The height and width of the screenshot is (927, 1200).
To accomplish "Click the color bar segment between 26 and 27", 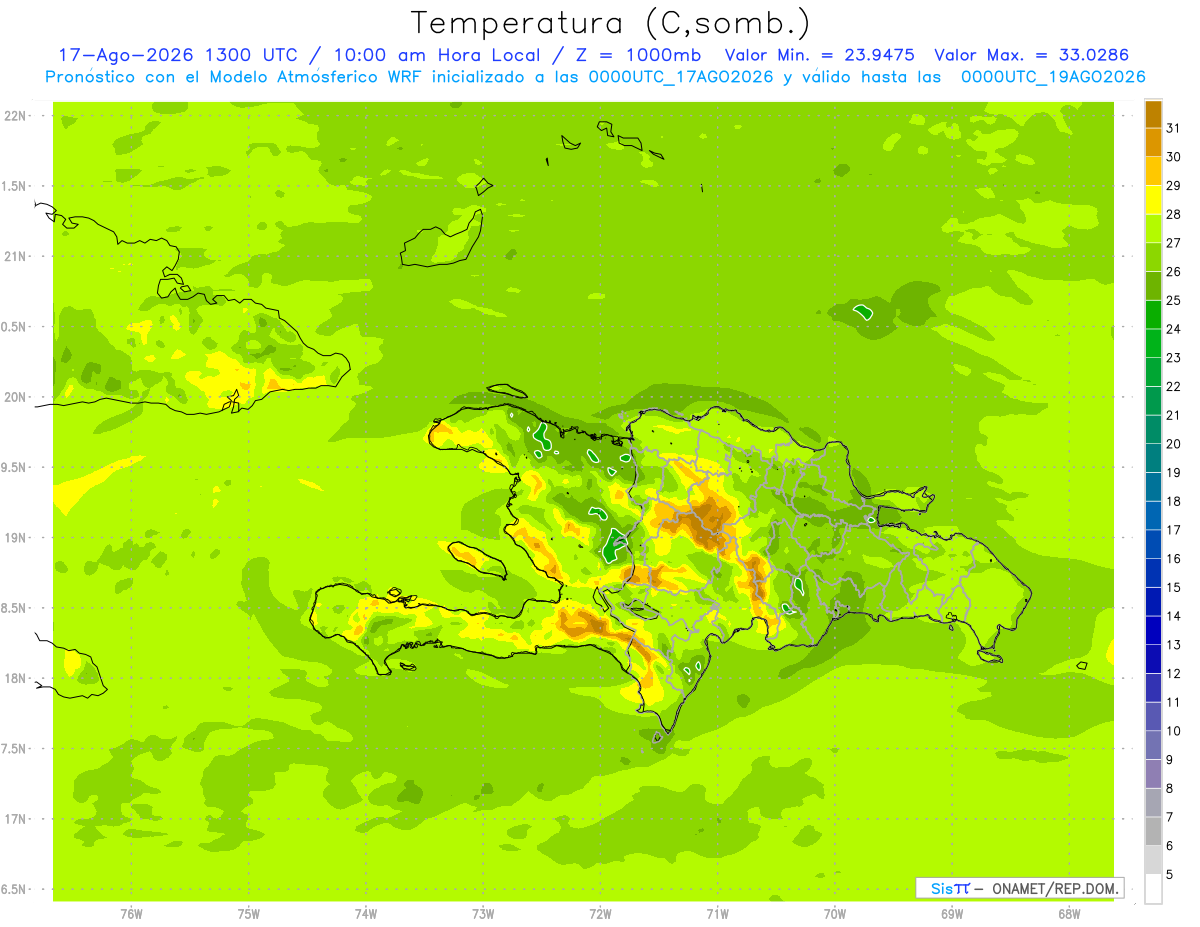I will tap(1153, 258).
